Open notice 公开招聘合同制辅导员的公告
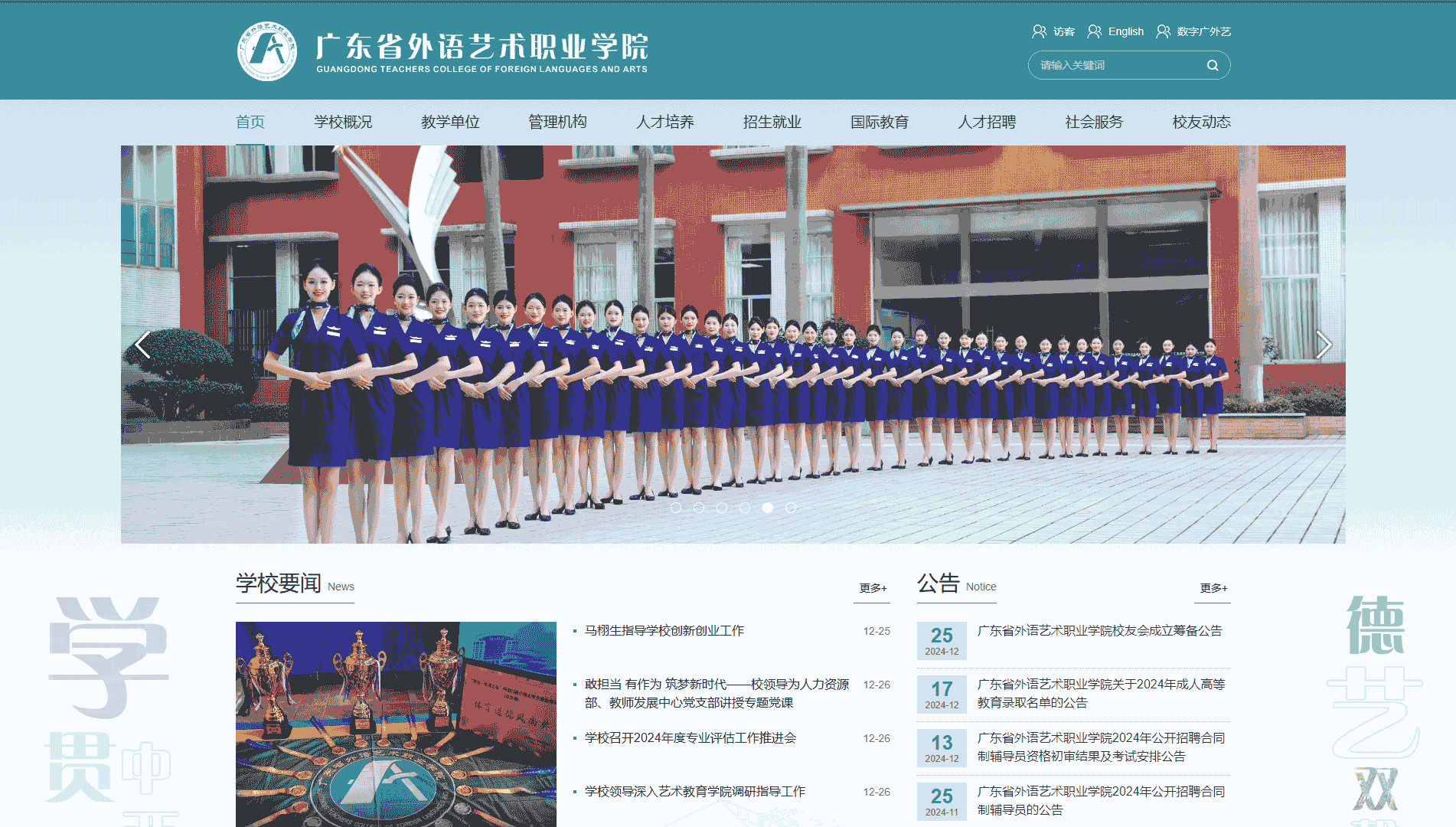Image resolution: width=1456 pixels, height=827 pixels. click(1102, 800)
